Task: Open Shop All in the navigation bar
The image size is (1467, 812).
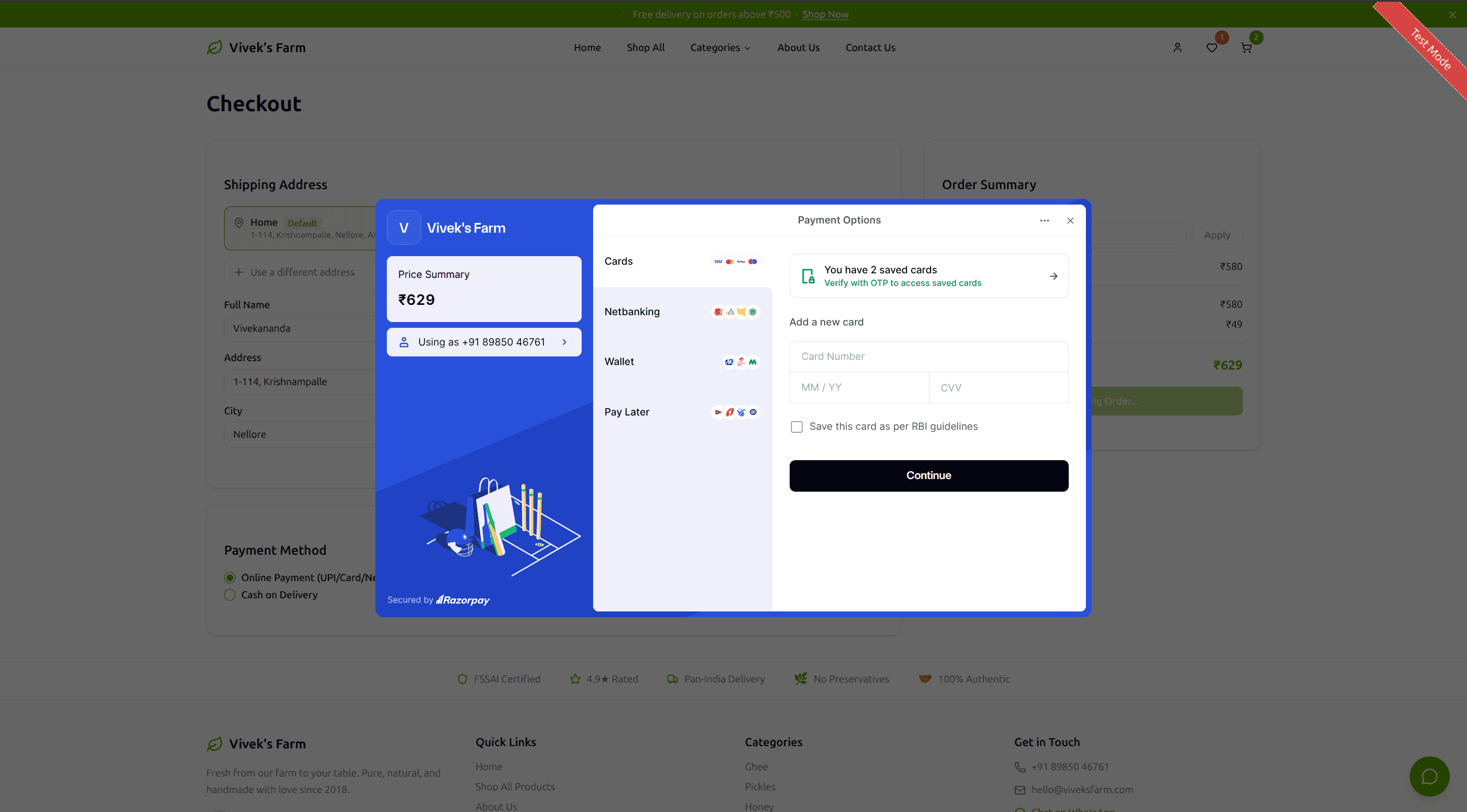Action: [646, 48]
